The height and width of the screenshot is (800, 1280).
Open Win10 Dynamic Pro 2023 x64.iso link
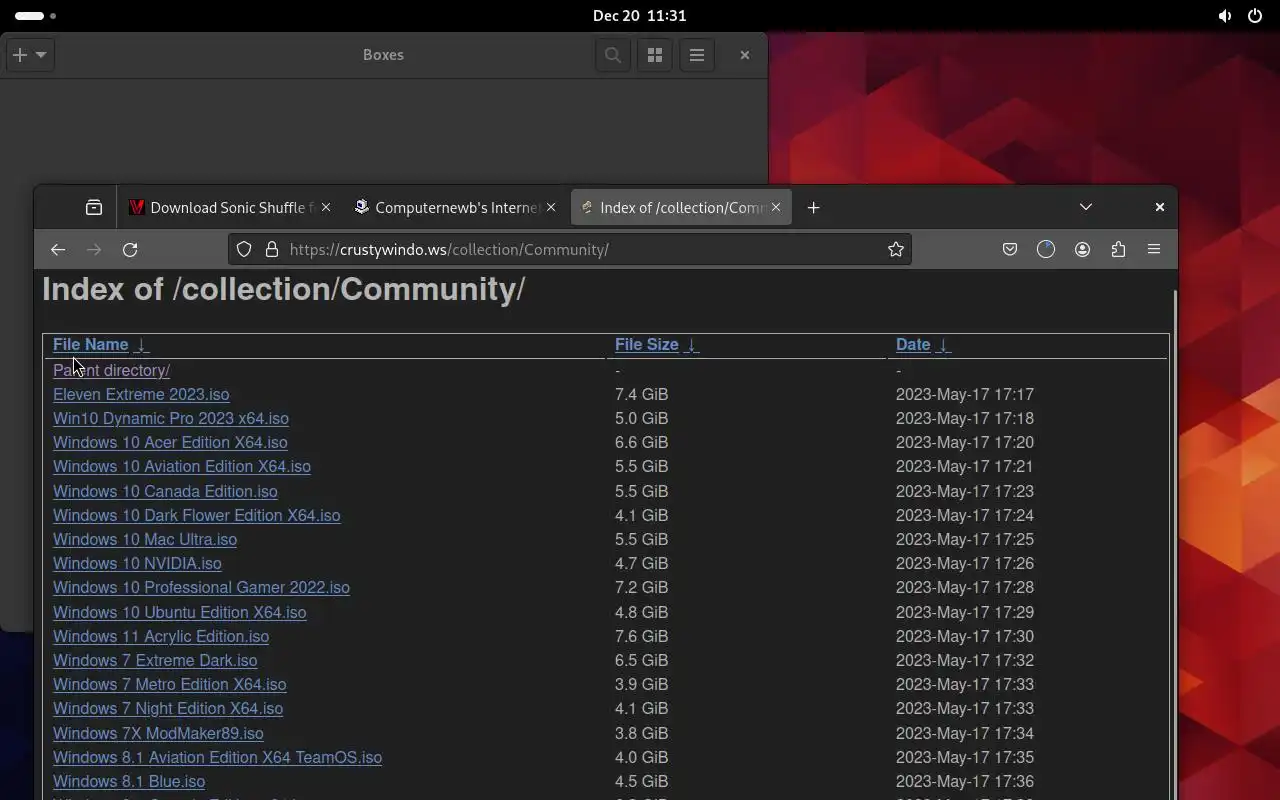171,419
